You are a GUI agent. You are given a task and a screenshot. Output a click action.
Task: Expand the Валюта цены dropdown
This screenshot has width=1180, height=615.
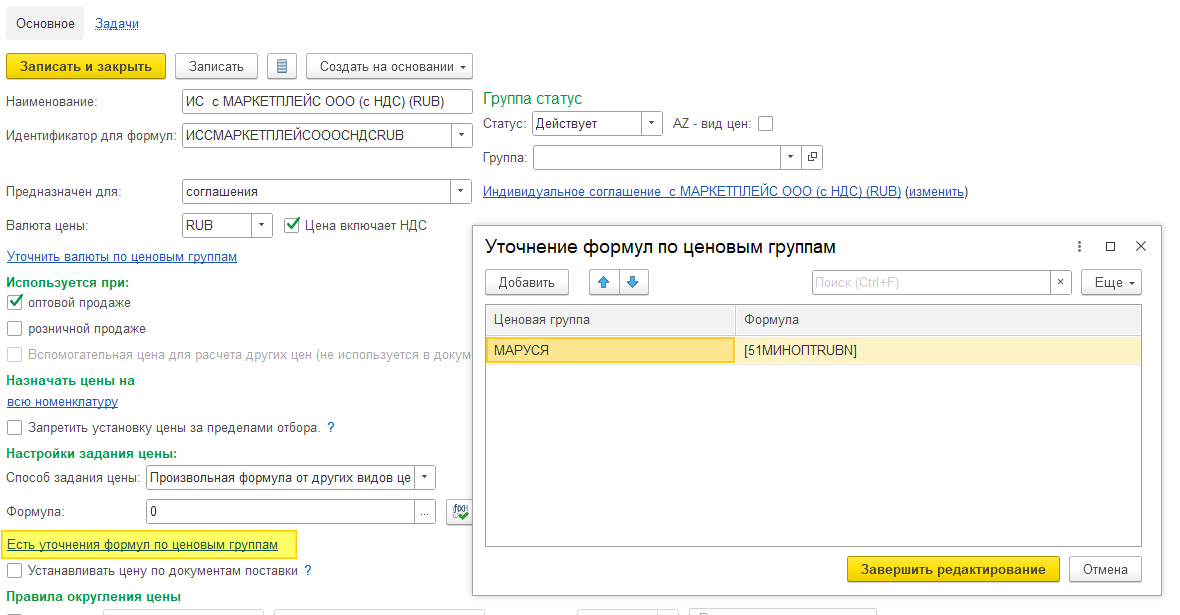click(x=261, y=225)
